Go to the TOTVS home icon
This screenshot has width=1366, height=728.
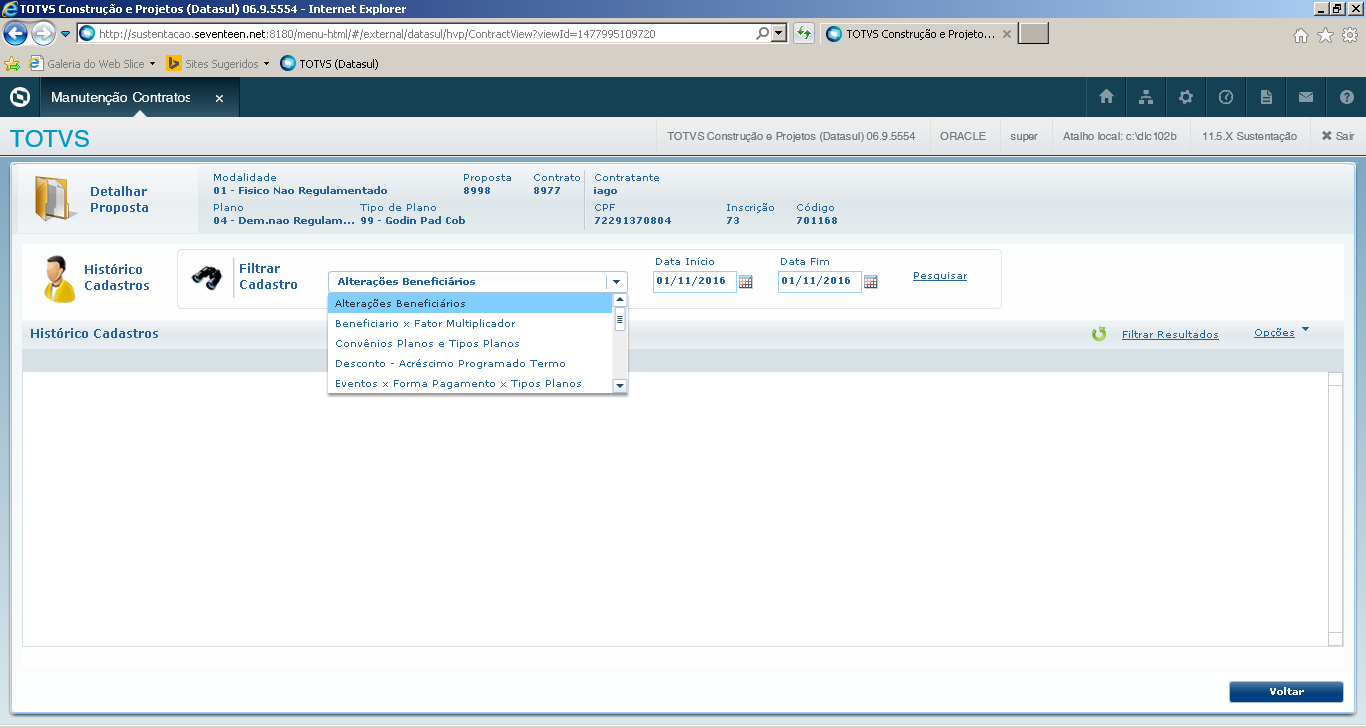click(x=1106, y=97)
